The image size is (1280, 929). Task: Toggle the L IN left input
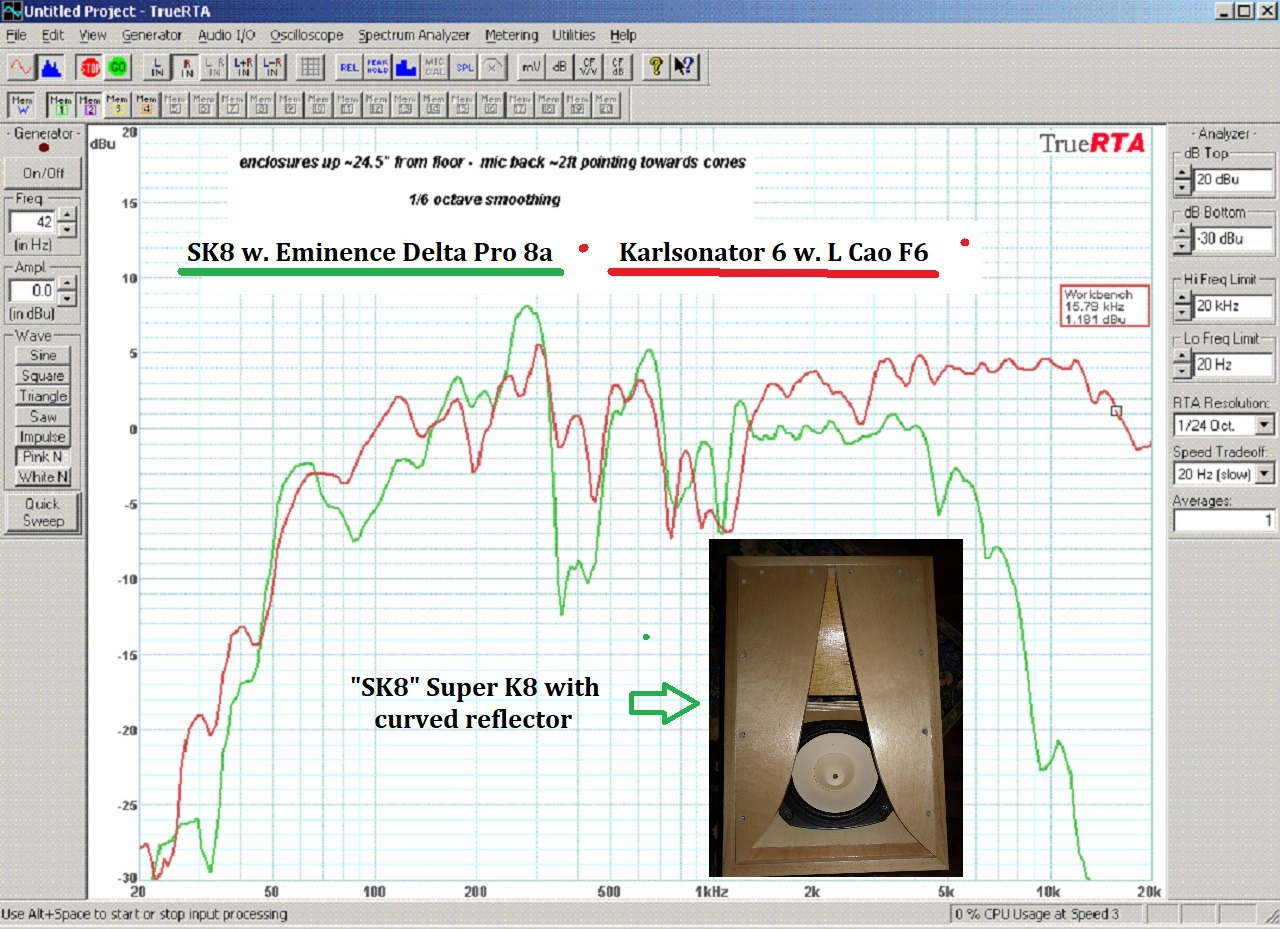tap(157, 67)
